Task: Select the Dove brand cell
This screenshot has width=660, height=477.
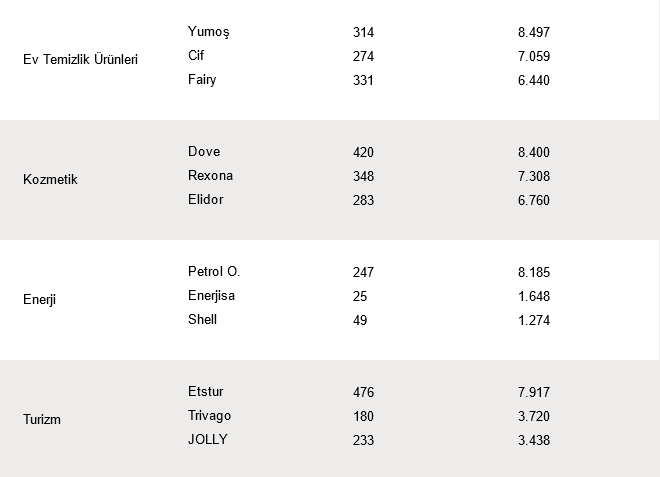Action: (204, 152)
